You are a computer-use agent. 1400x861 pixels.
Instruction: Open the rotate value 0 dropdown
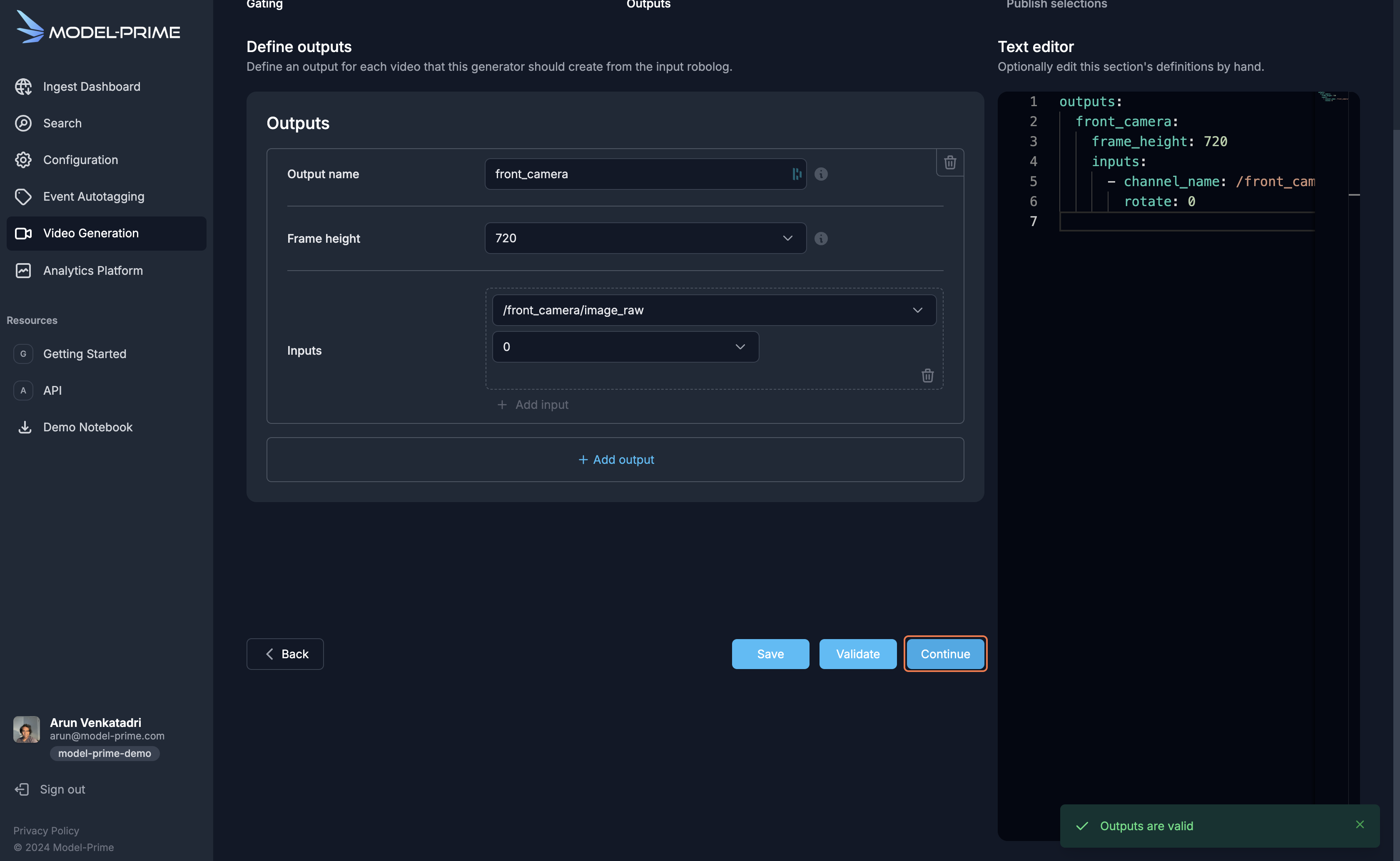[625, 347]
